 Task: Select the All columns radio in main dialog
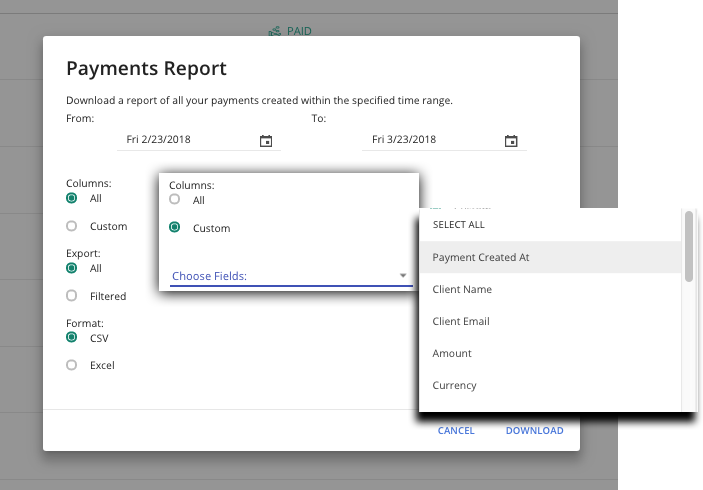pyautogui.click(x=71, y=198)
